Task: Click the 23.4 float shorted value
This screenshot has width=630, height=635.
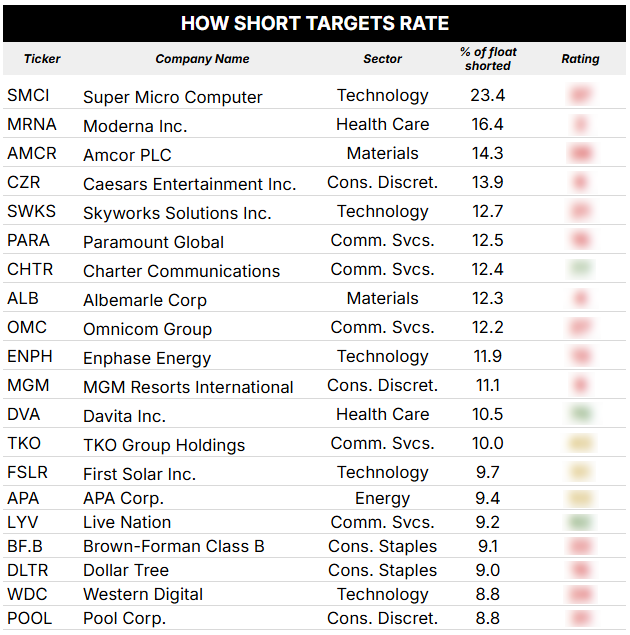Action: point(487,96)
